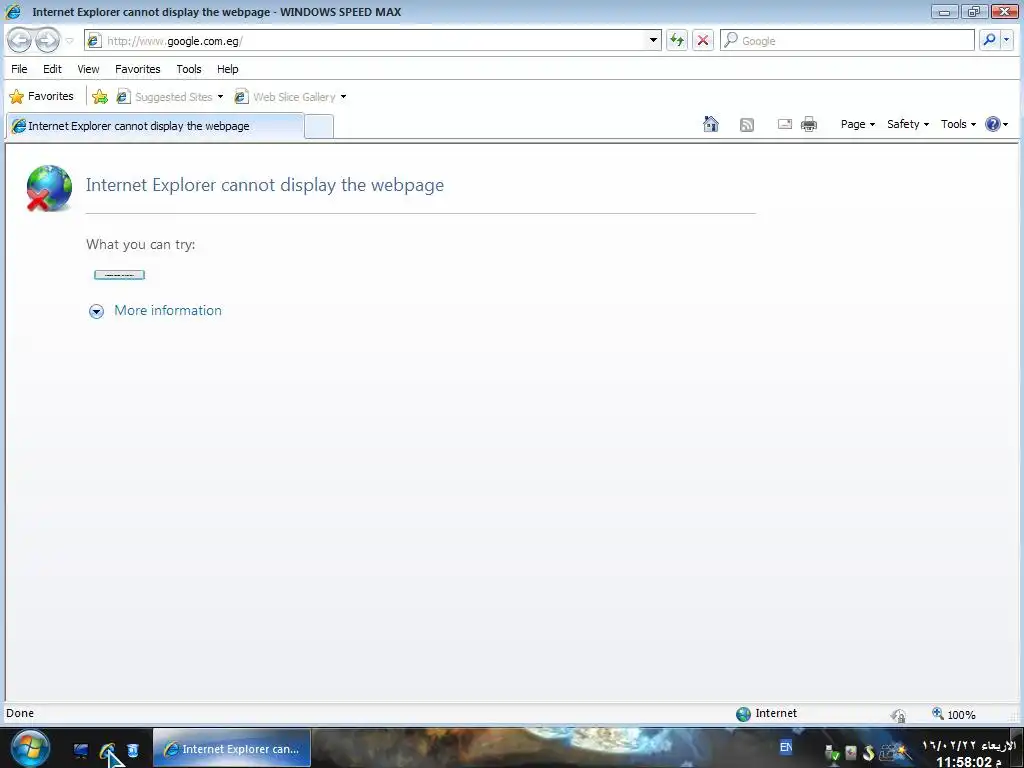Open the Tools menu in menu bar

point(189,69)
